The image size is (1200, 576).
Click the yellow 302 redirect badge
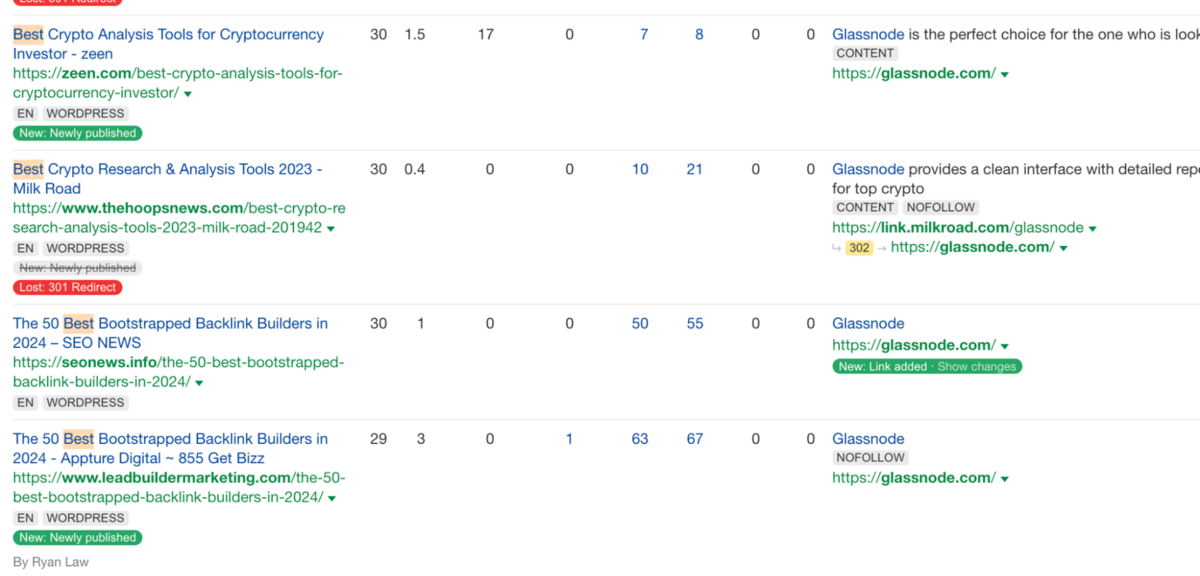click(859, 248)
